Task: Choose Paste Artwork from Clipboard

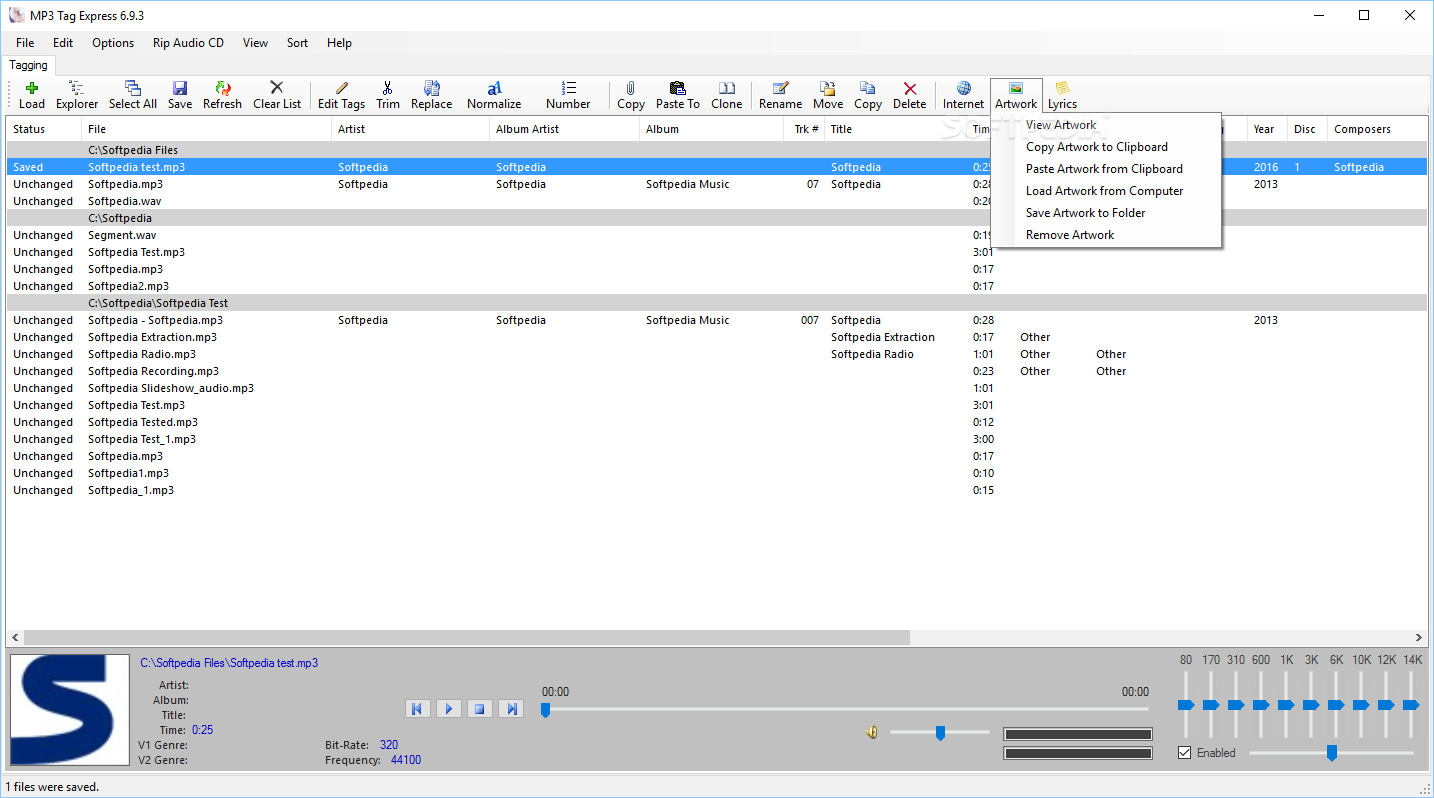Action: pyautogui.click(x=1106, y=169)
